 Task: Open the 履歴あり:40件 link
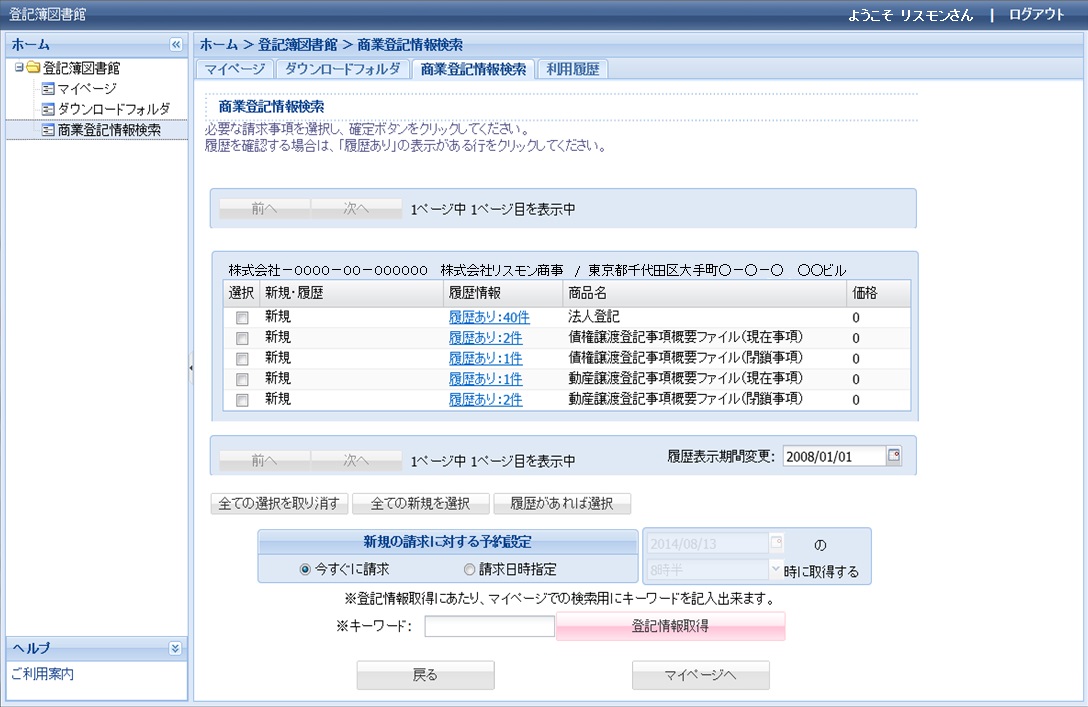(486, 317)
